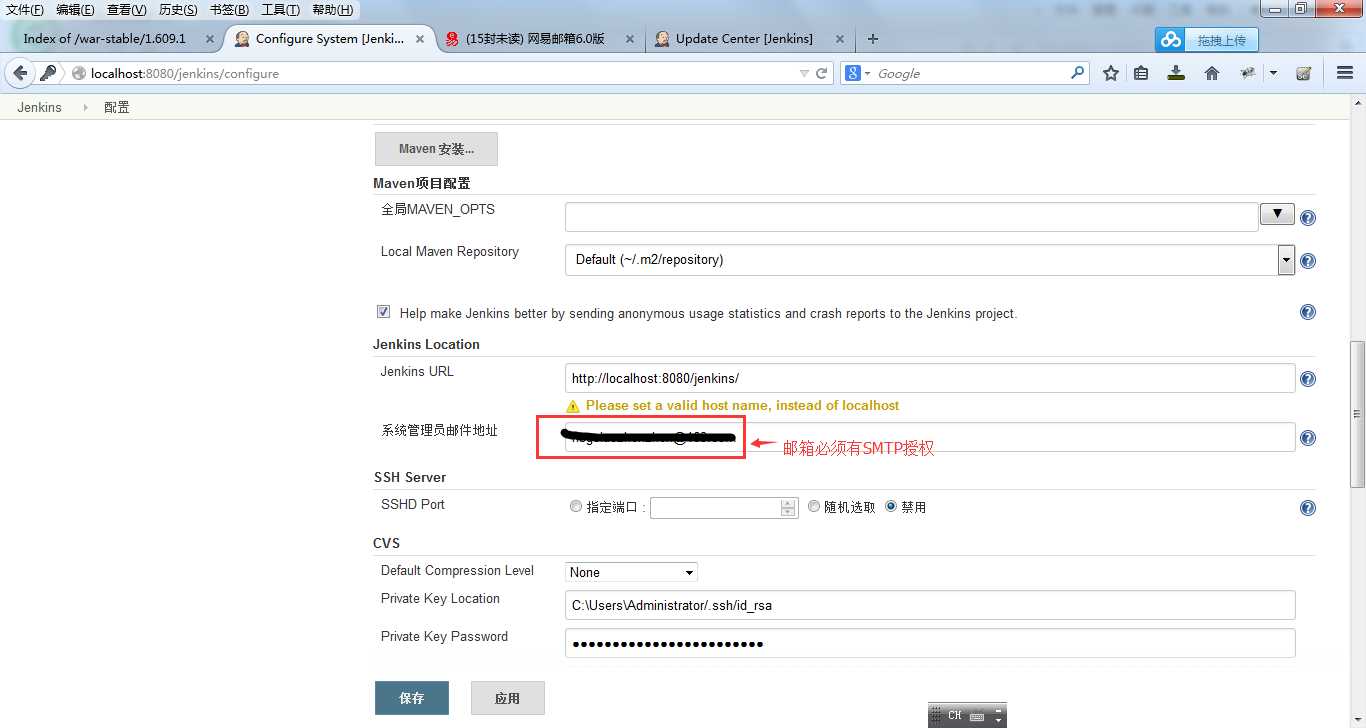Click the 配置 breadcrumb link

coord(117,107)
